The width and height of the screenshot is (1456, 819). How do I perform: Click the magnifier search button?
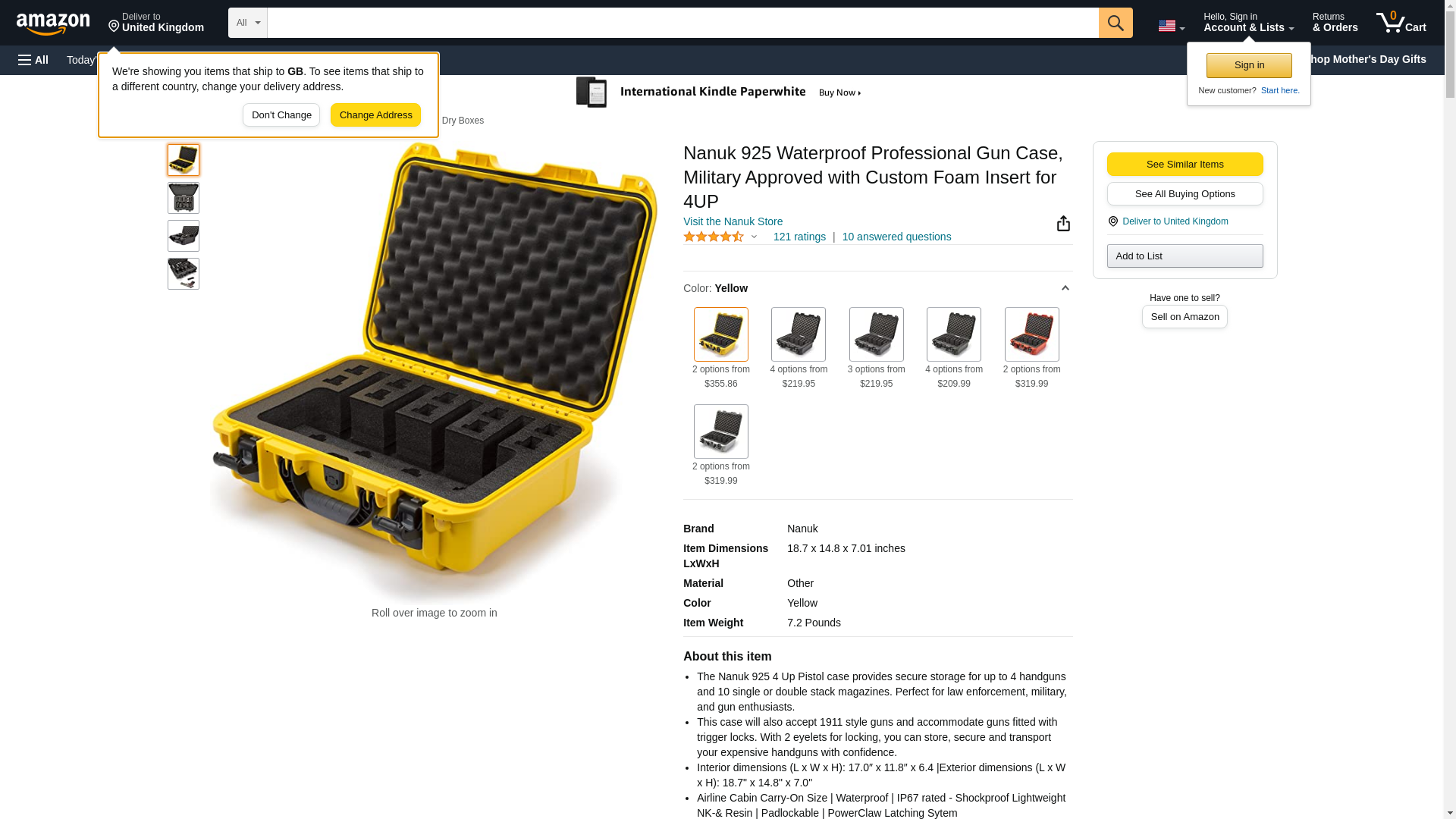(1115, 23)
